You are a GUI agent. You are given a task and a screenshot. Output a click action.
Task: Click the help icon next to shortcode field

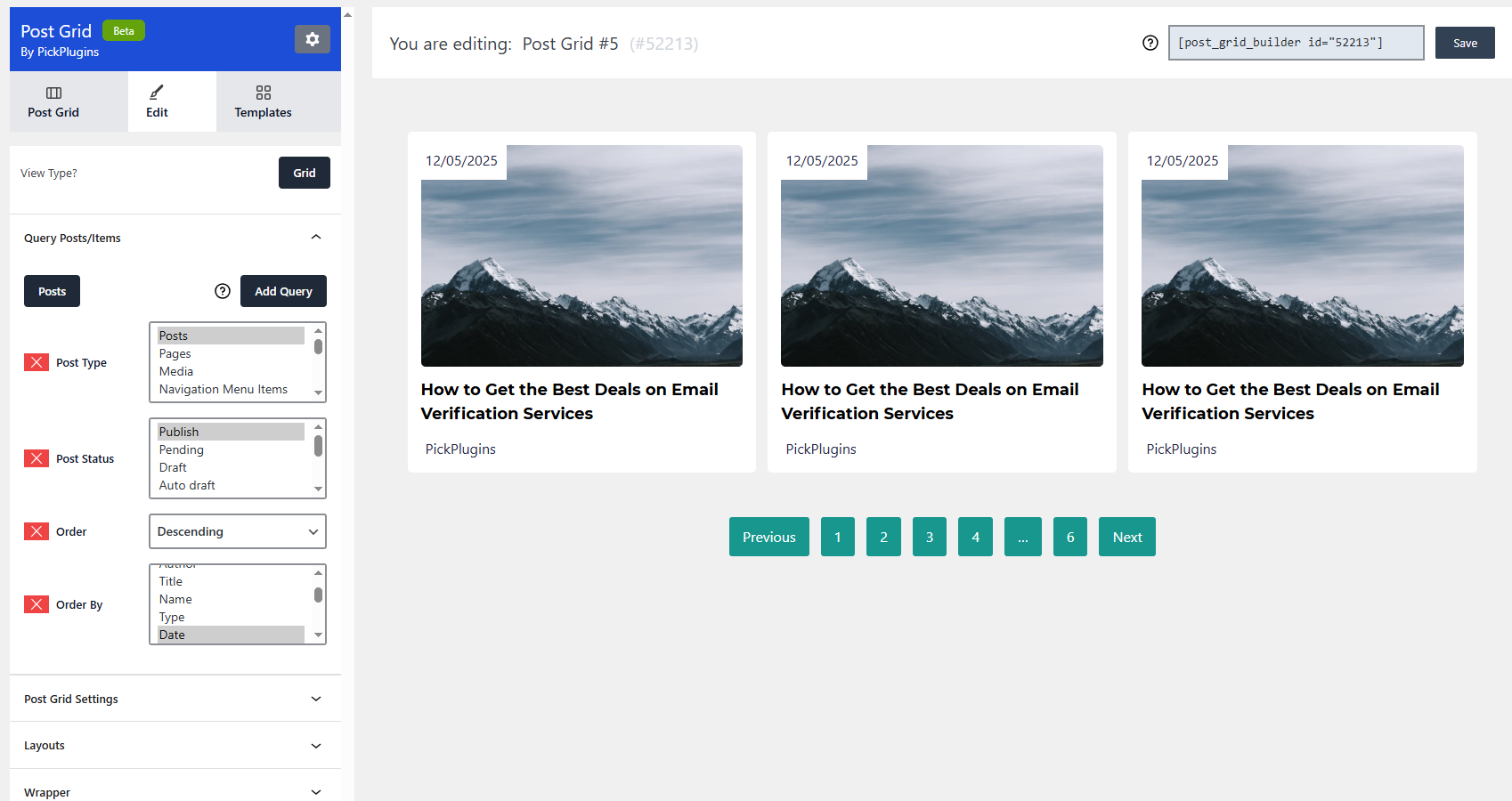pos(1150,43)
